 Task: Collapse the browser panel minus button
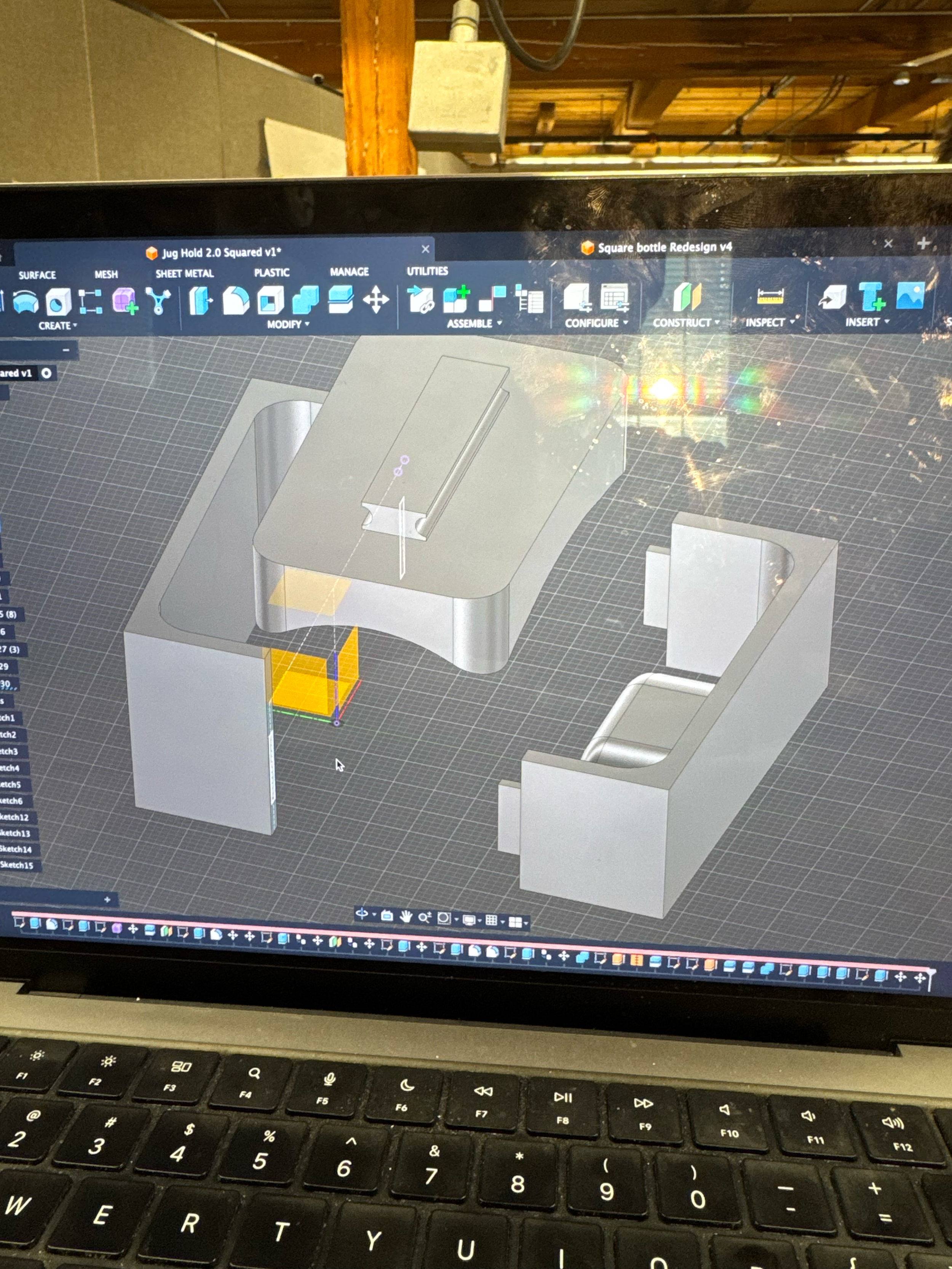66,350
